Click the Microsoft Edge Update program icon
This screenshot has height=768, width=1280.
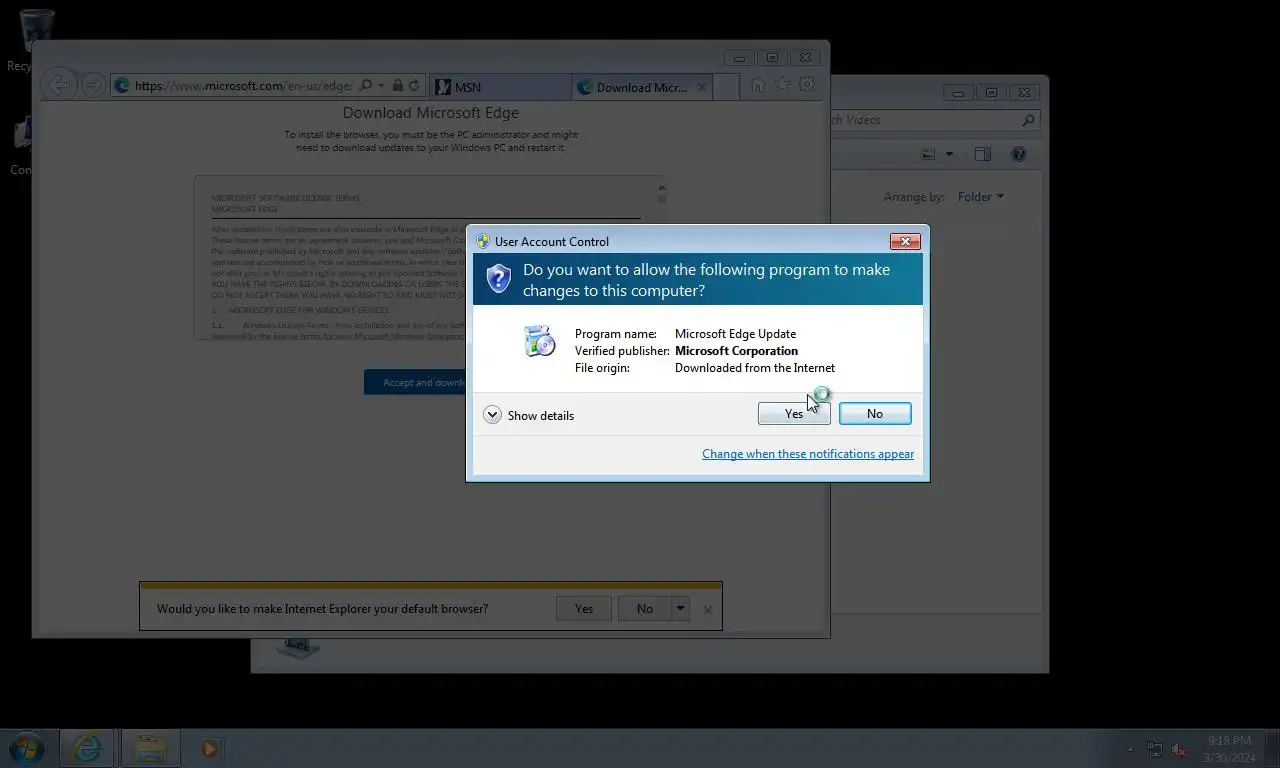click(539, 341)
